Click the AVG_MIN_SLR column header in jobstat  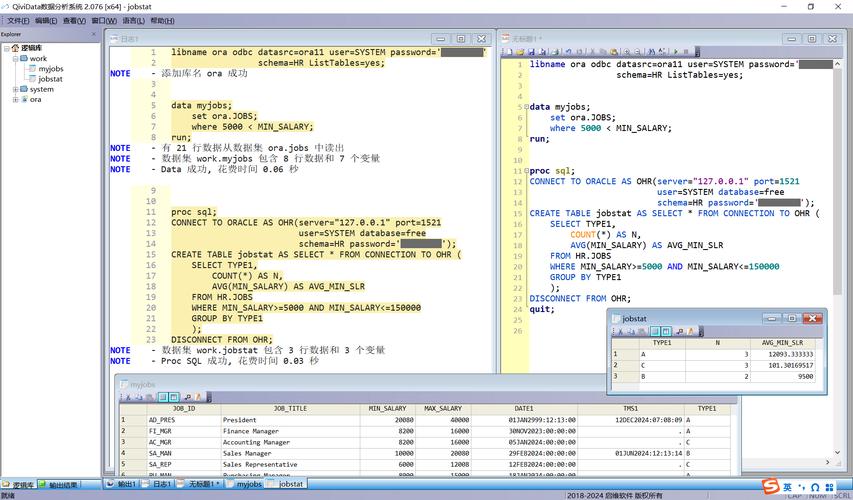(x=785, y=342)
